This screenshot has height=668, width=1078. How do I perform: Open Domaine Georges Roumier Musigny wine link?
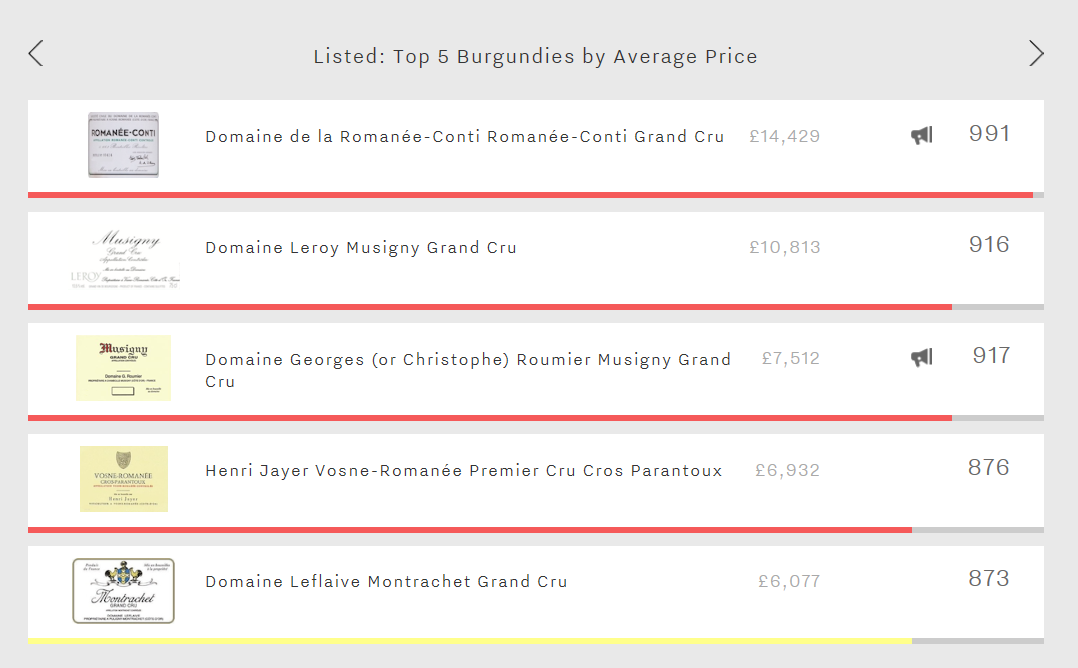pos(468,370)
